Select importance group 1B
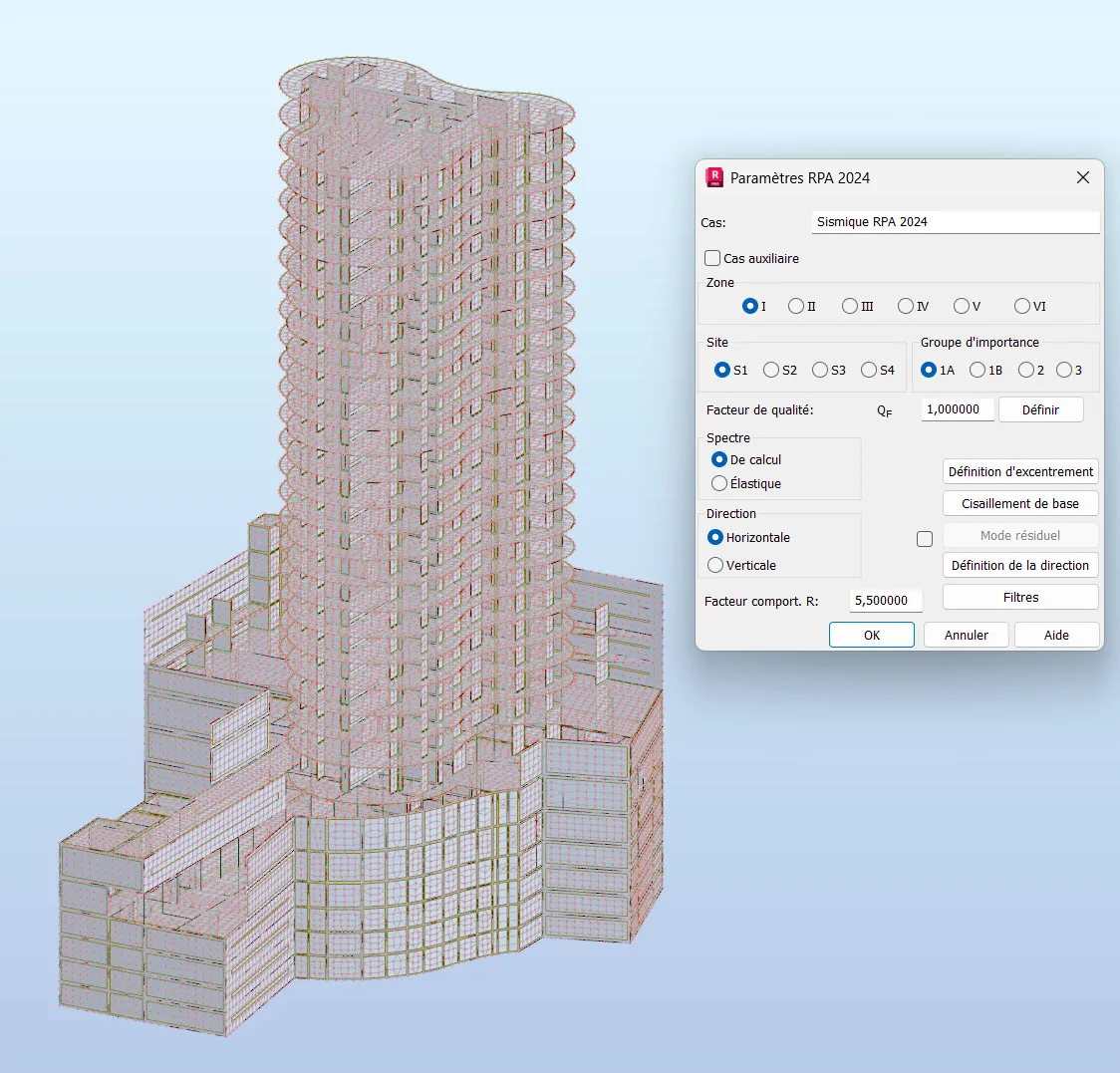The width and height of the screenshot is (1120, 1073). (978, 370)
